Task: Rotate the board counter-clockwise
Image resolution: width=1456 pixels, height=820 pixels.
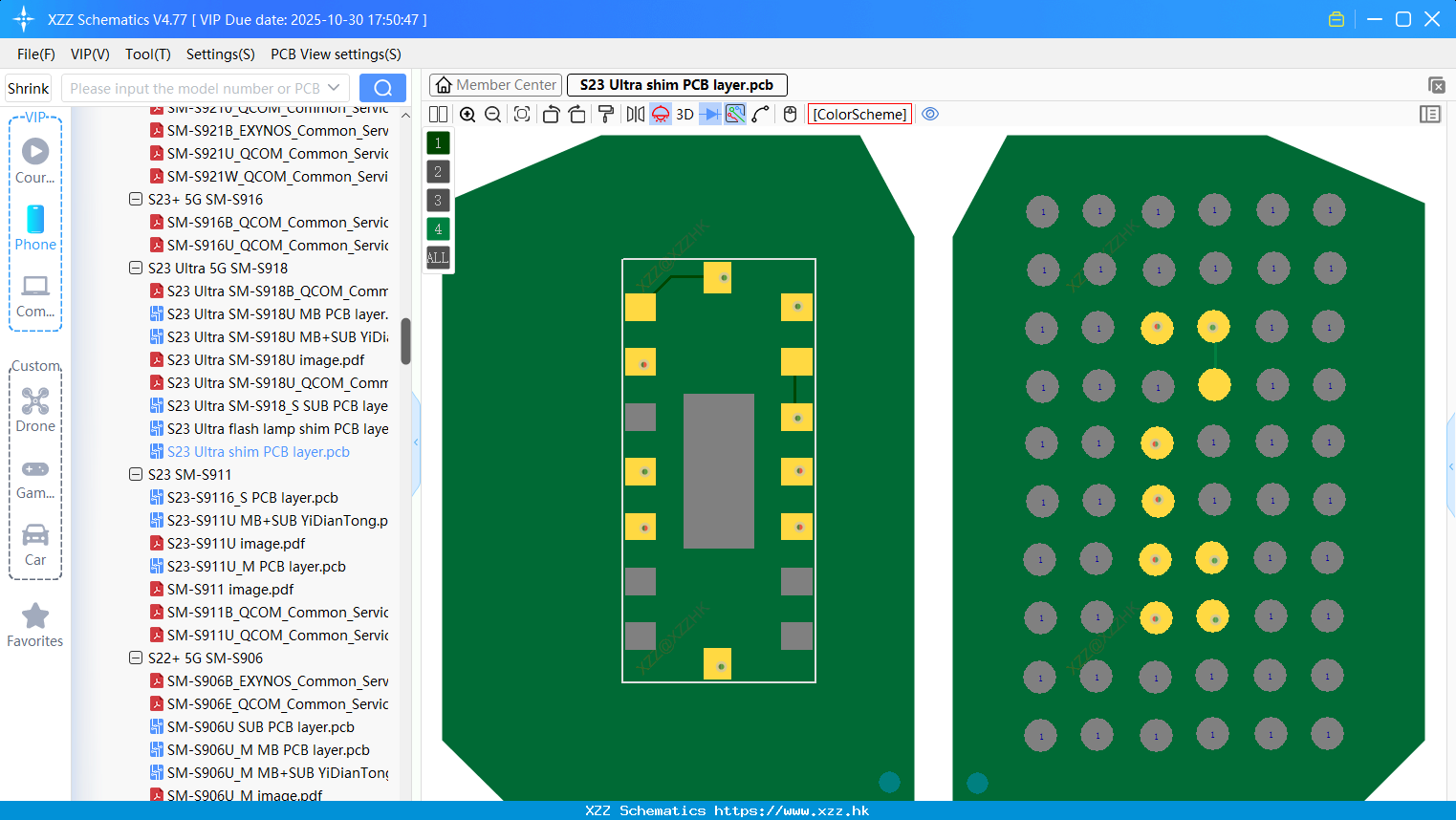Action: click(x=551, y=115)
